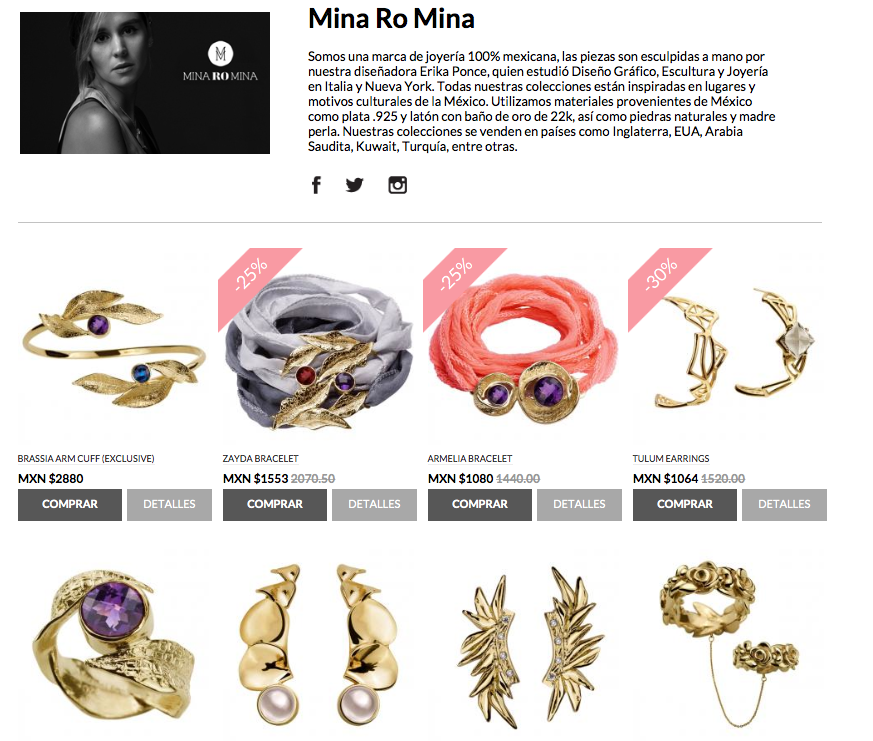Open the Armelia Bracelet title link

(470, 459)
